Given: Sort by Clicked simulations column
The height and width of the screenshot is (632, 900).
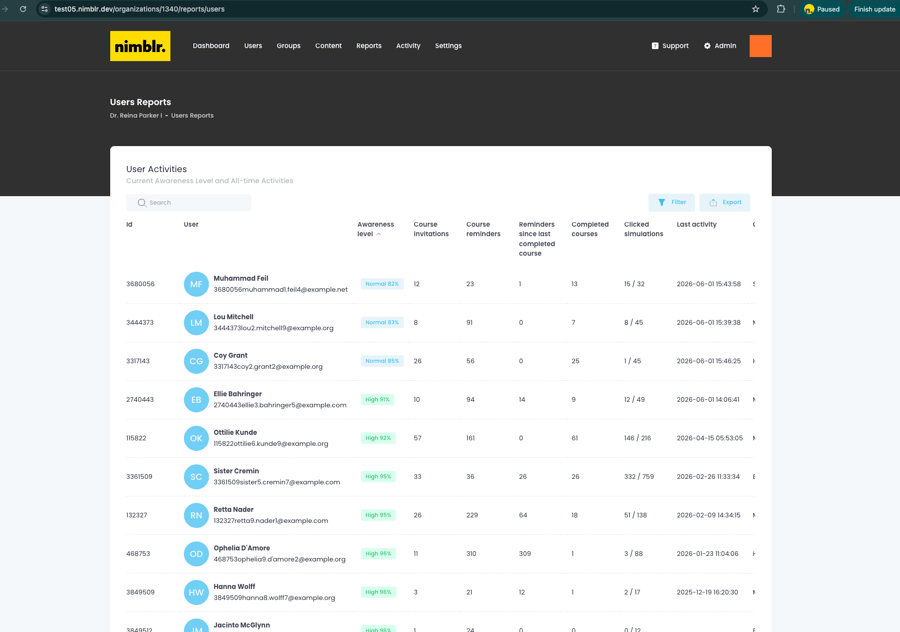Looking at the screenshot, I should tap(643, 229).
